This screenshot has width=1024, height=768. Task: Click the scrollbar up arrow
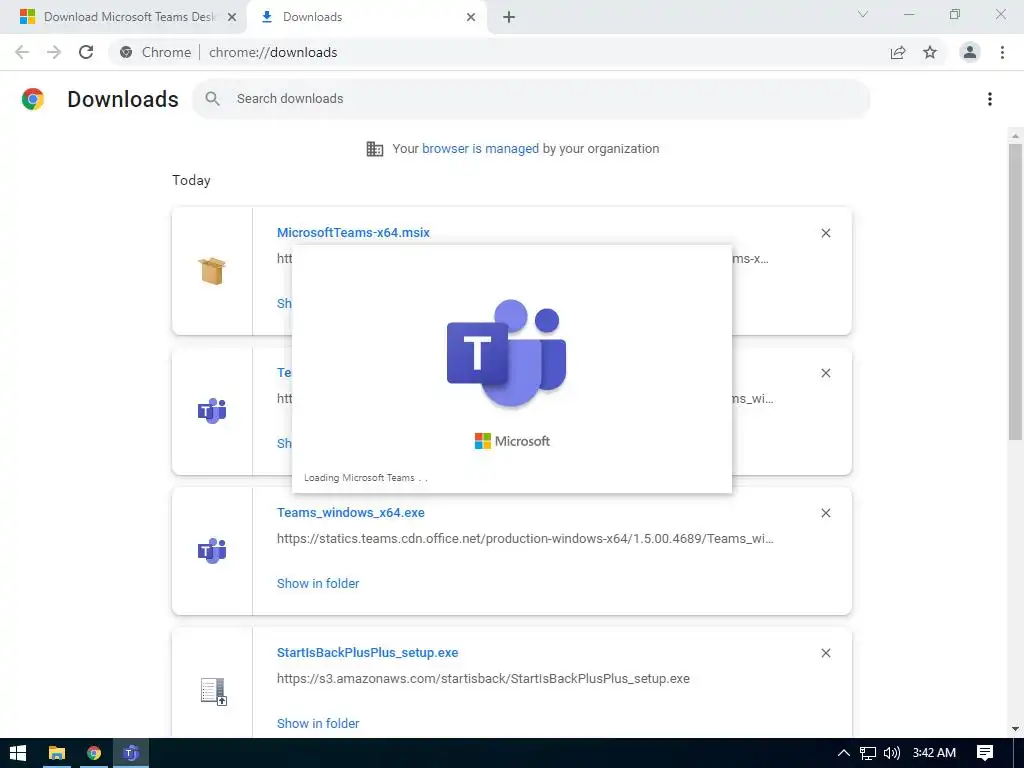pos(1015,136)
